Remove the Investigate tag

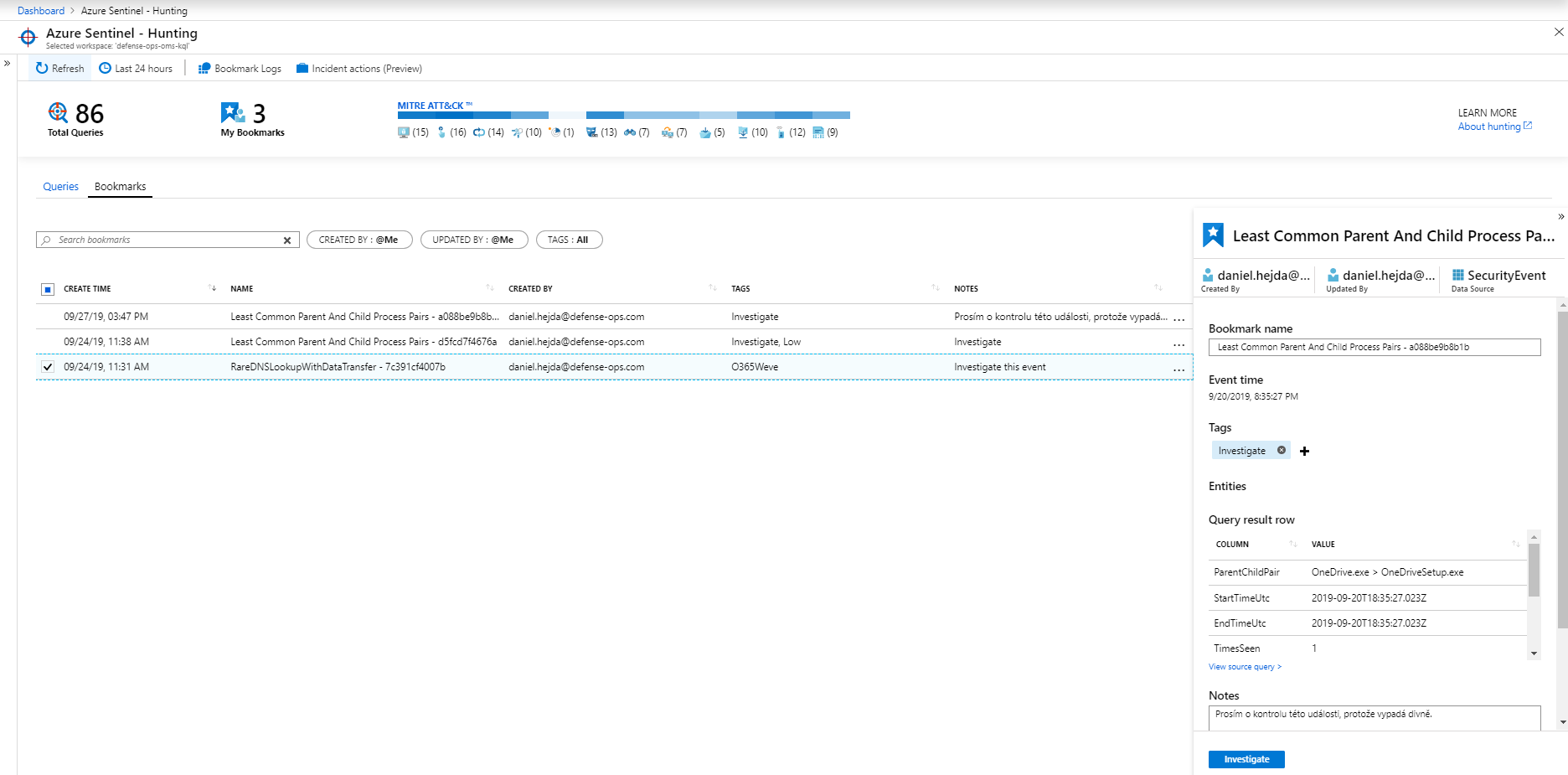pyautogui.click(x=1282, y=450)
